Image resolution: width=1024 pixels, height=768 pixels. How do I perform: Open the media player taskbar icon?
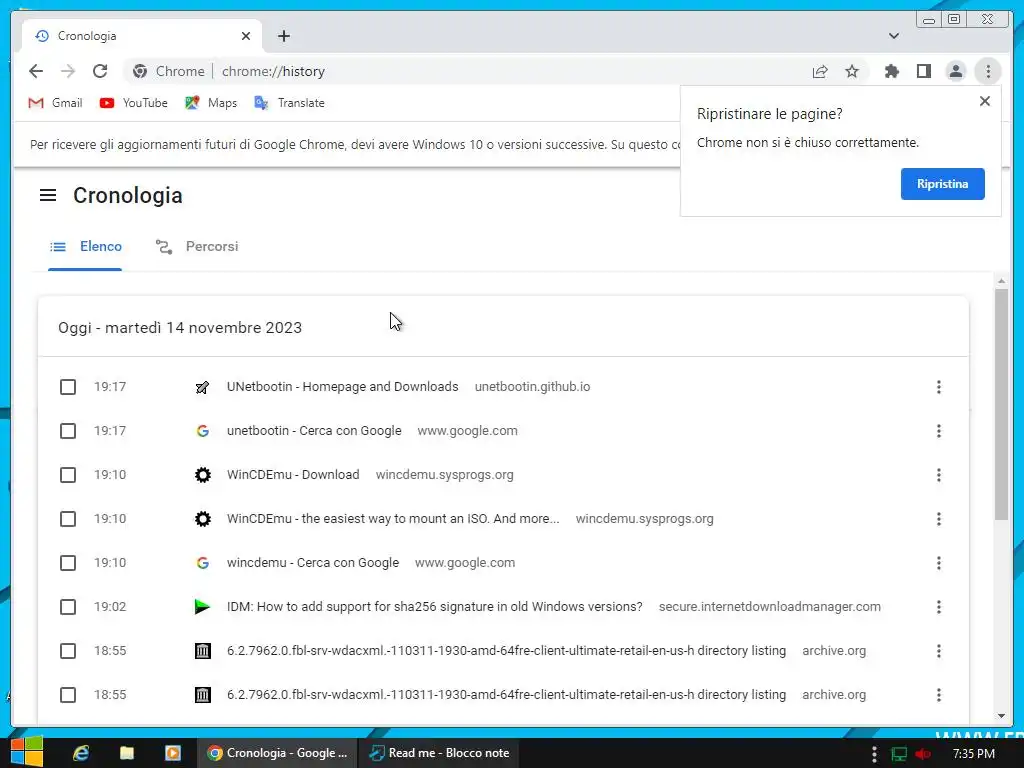172,753
